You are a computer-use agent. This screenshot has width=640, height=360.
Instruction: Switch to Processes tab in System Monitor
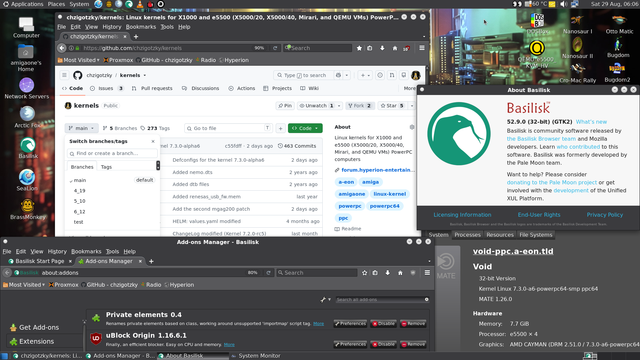467,235
